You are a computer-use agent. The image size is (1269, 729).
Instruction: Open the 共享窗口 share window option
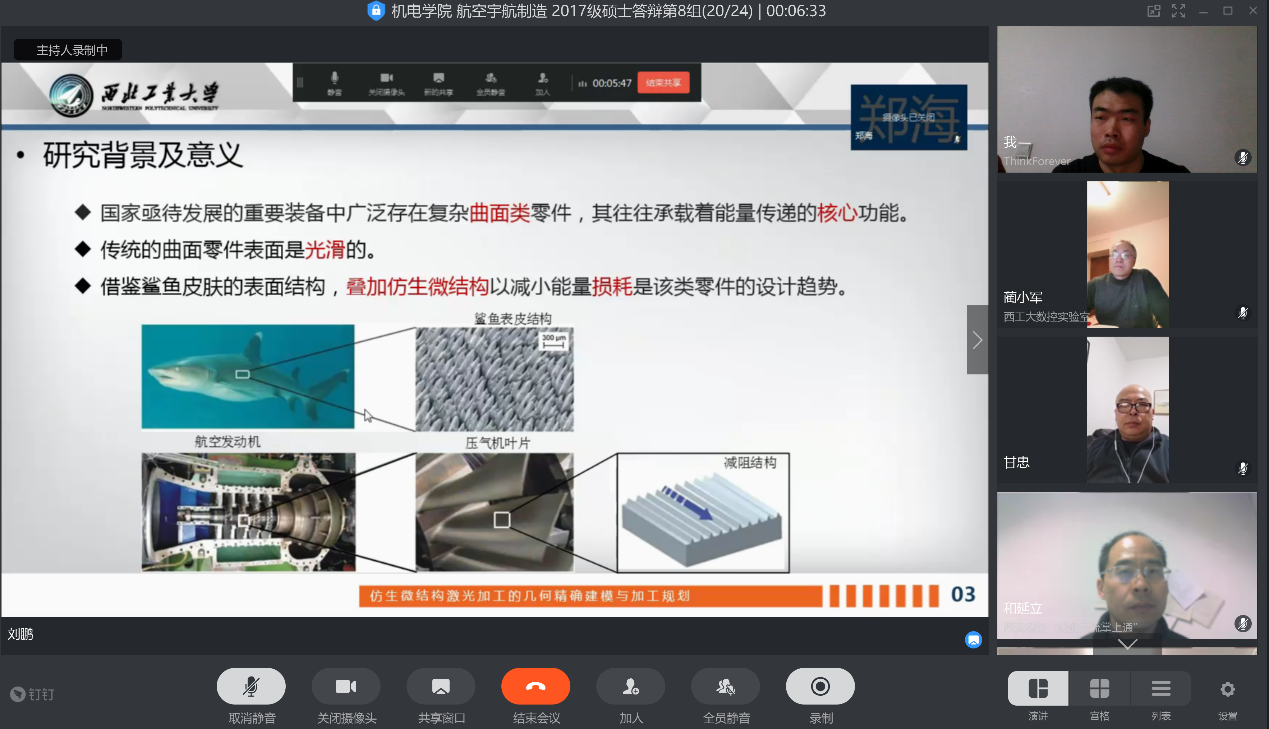[x=440, y=687]
